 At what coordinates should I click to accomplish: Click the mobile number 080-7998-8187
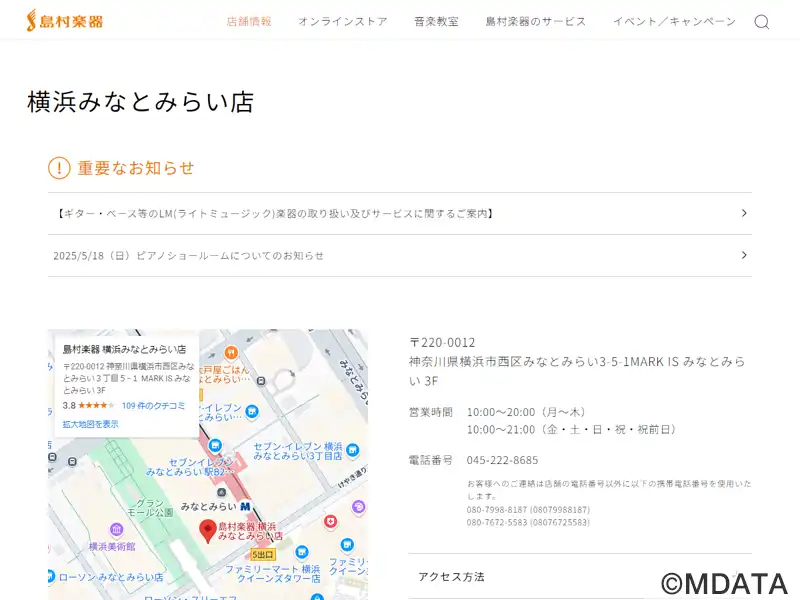(528, 510)
